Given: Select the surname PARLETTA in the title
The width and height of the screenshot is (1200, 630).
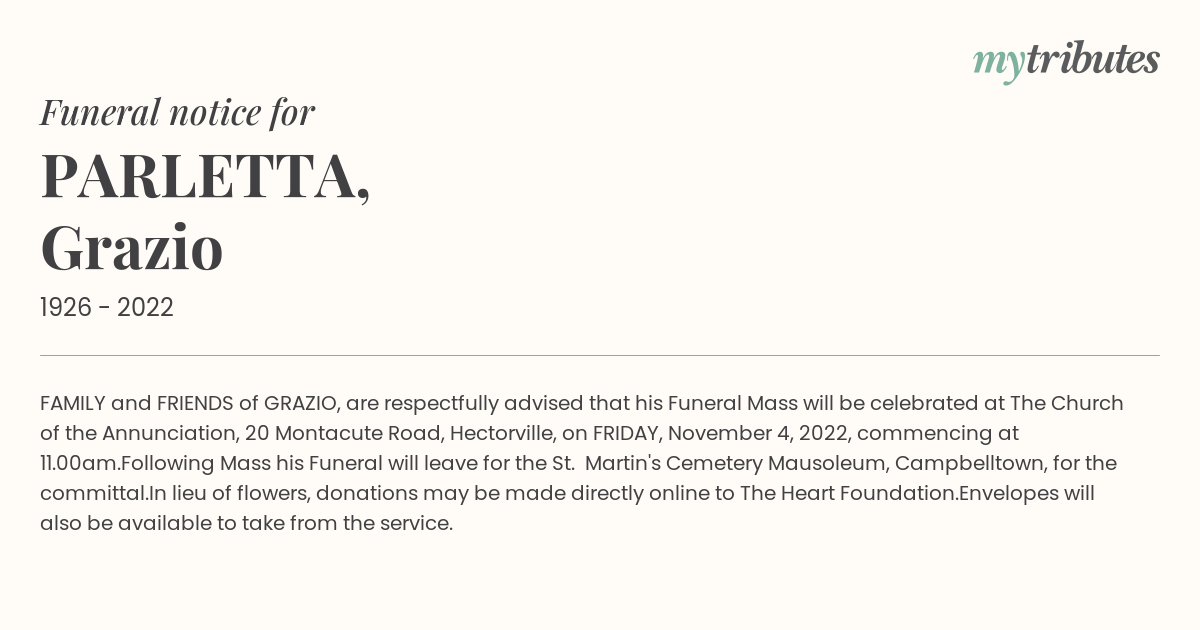Looking at the screenshot, I should click(x=205, y=175).
